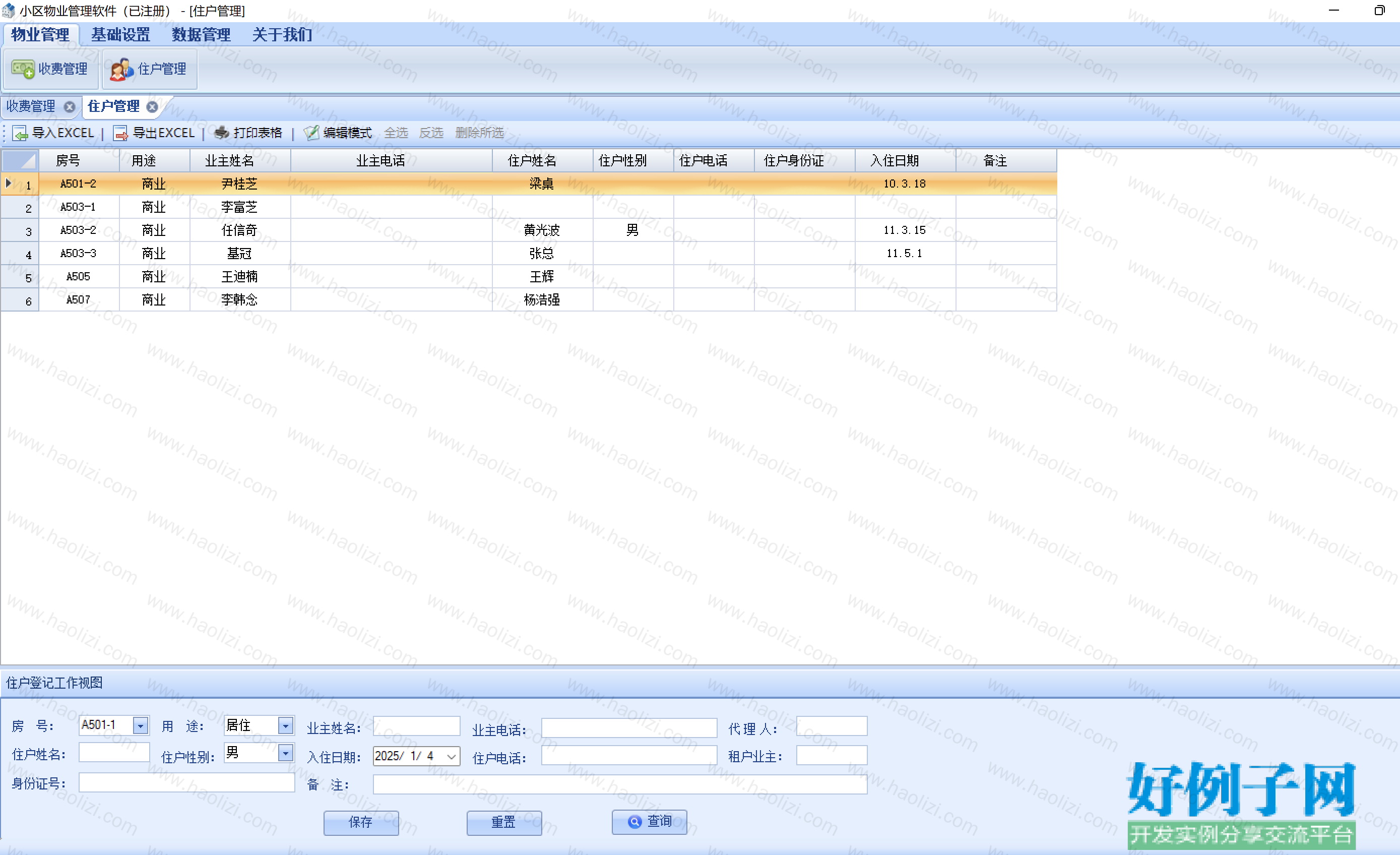Click the gender cell 男 in row 3
This screenshot has height=855, width=1400.
(633, 230)
